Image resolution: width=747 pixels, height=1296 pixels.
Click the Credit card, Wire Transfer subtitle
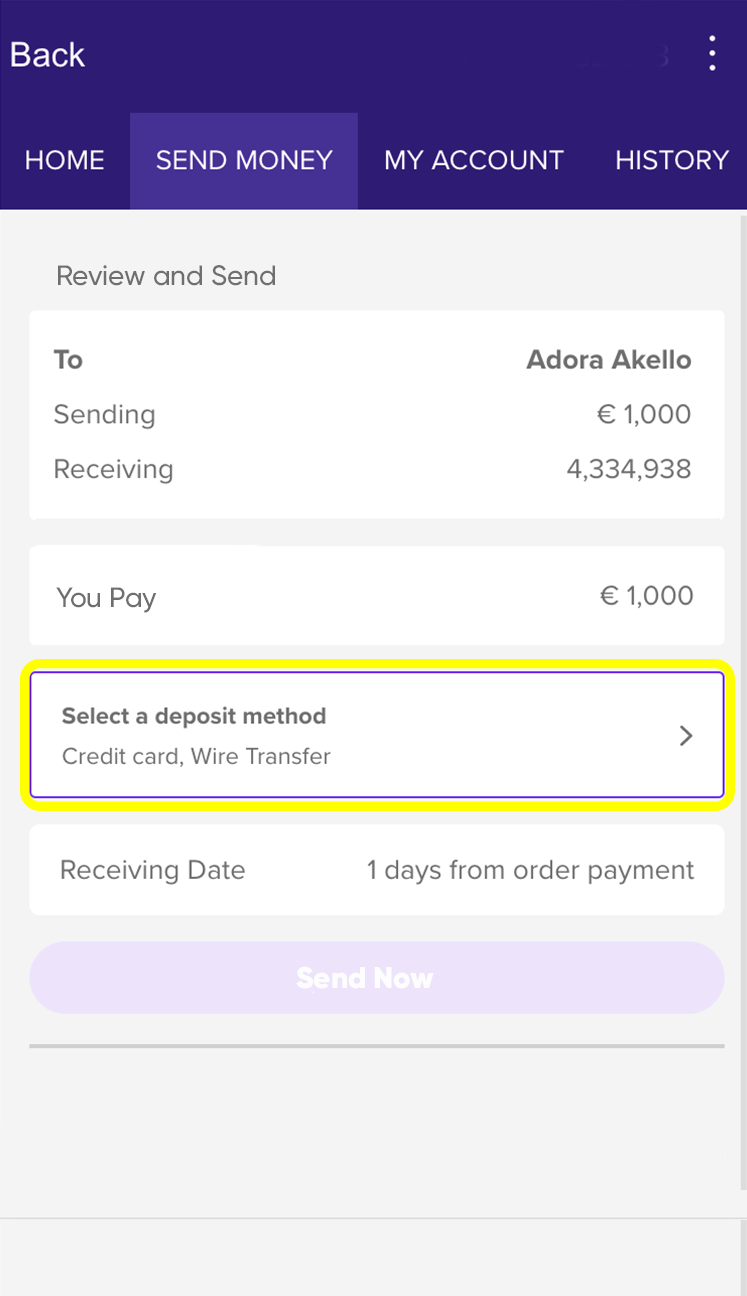[196, 756]
